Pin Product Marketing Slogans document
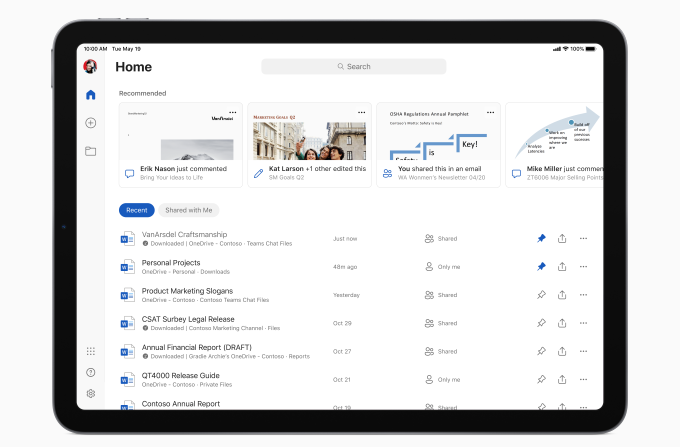The width and height of the screenshot is (680, 447). click(541, 294)
